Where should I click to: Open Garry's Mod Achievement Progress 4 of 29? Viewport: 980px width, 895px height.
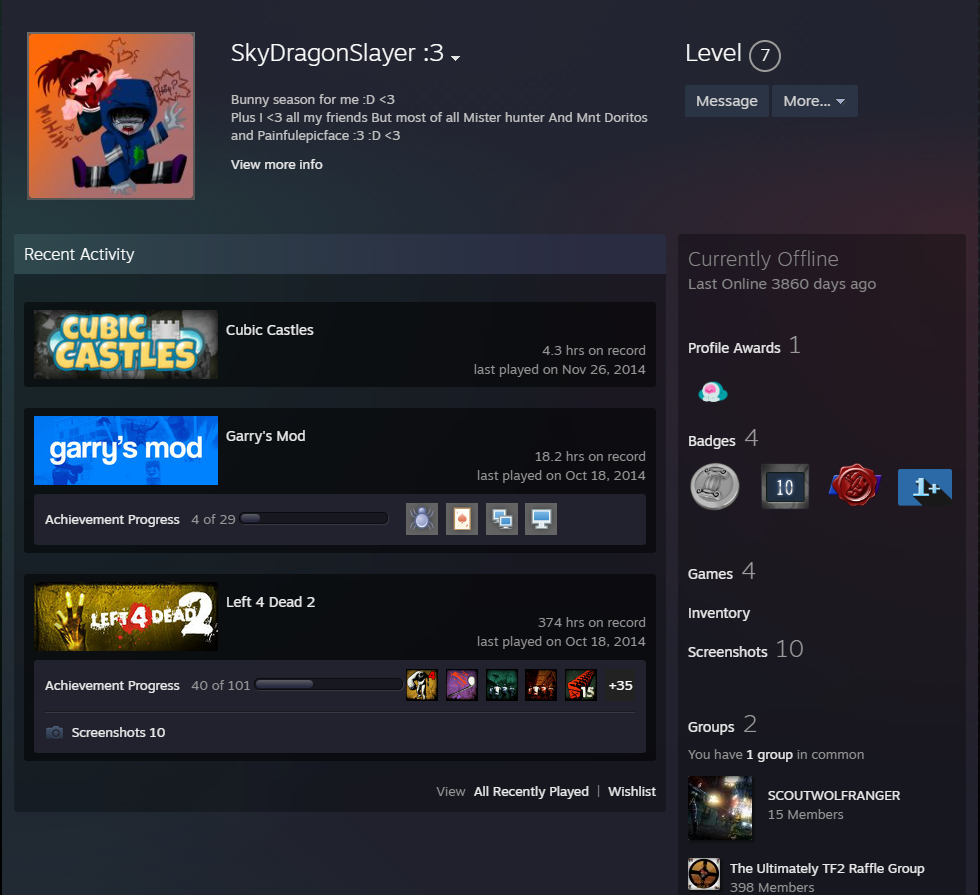140,519
